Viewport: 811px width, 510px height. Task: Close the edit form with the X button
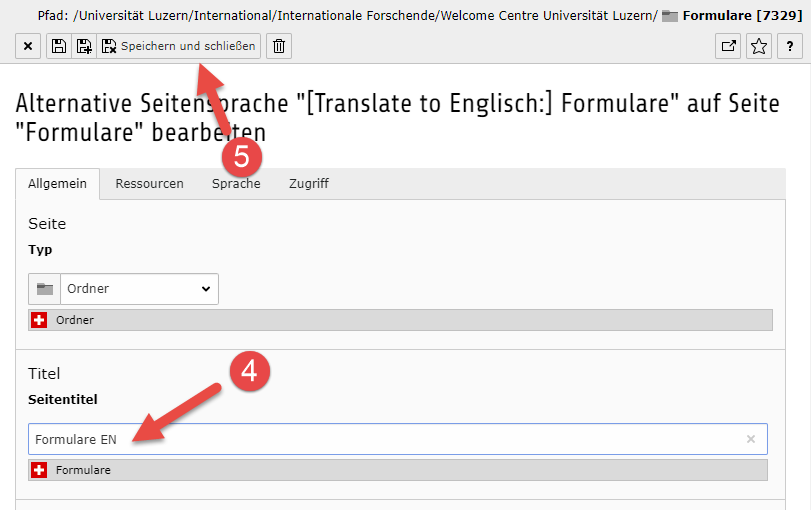coord(28,46)
